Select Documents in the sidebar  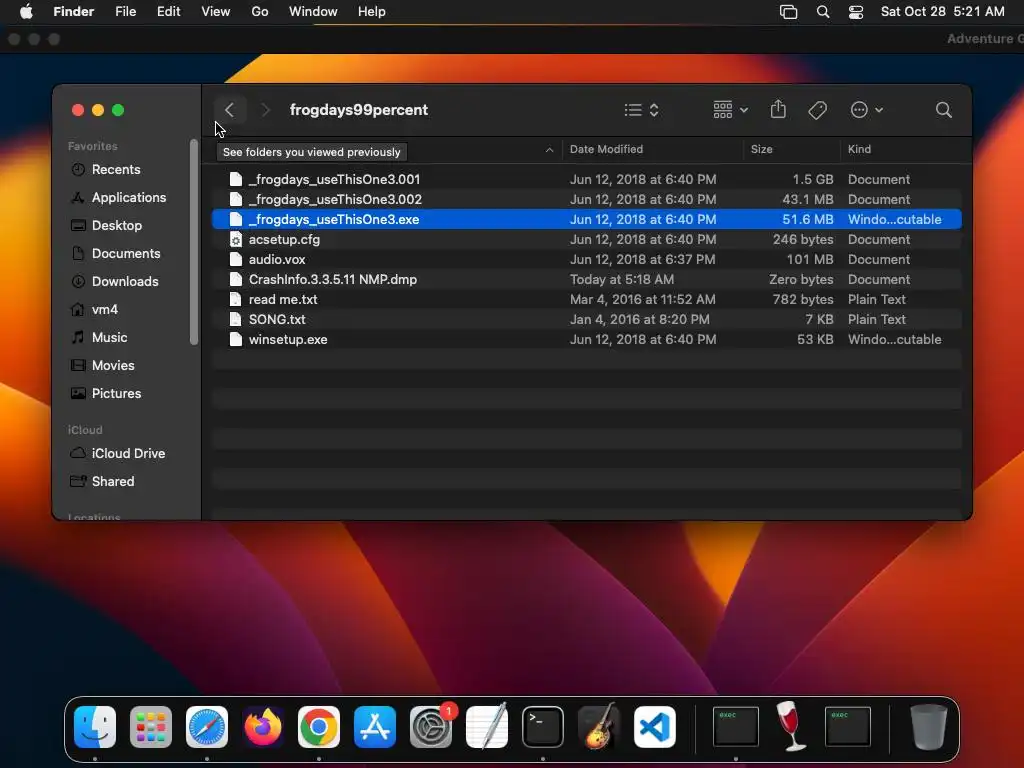click(115, 253)
